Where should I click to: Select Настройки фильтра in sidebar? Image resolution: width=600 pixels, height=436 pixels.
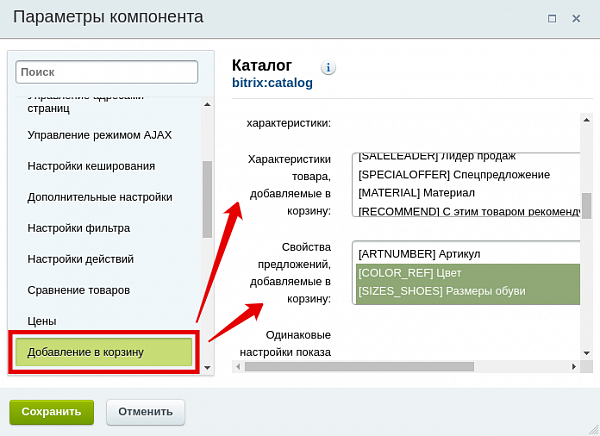coord(81,228)
